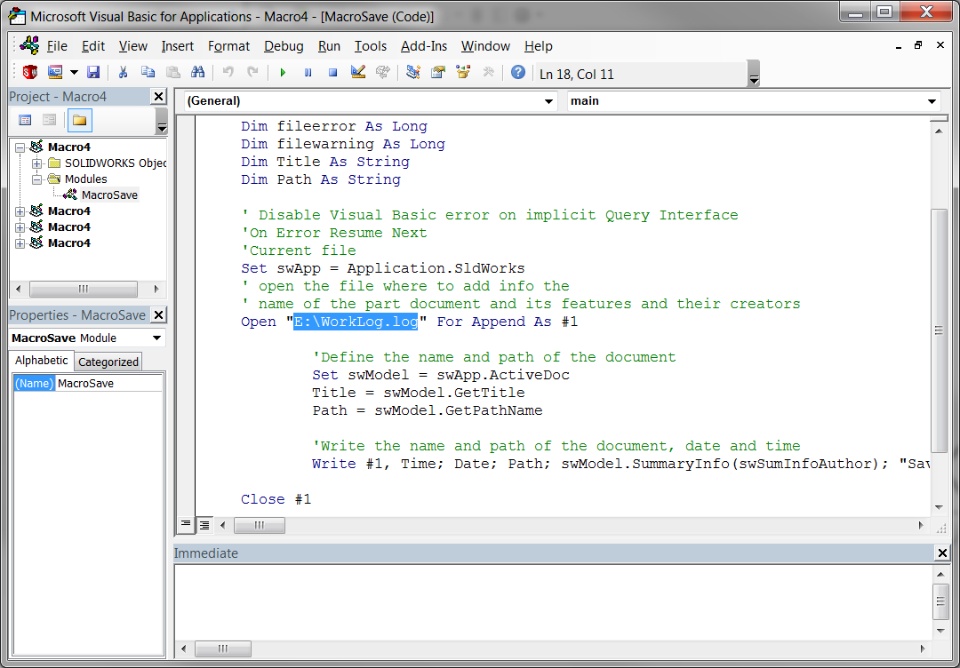Close the Immediate window
Image resolution: width=960 pixels, height=668 pixels.
943,553
